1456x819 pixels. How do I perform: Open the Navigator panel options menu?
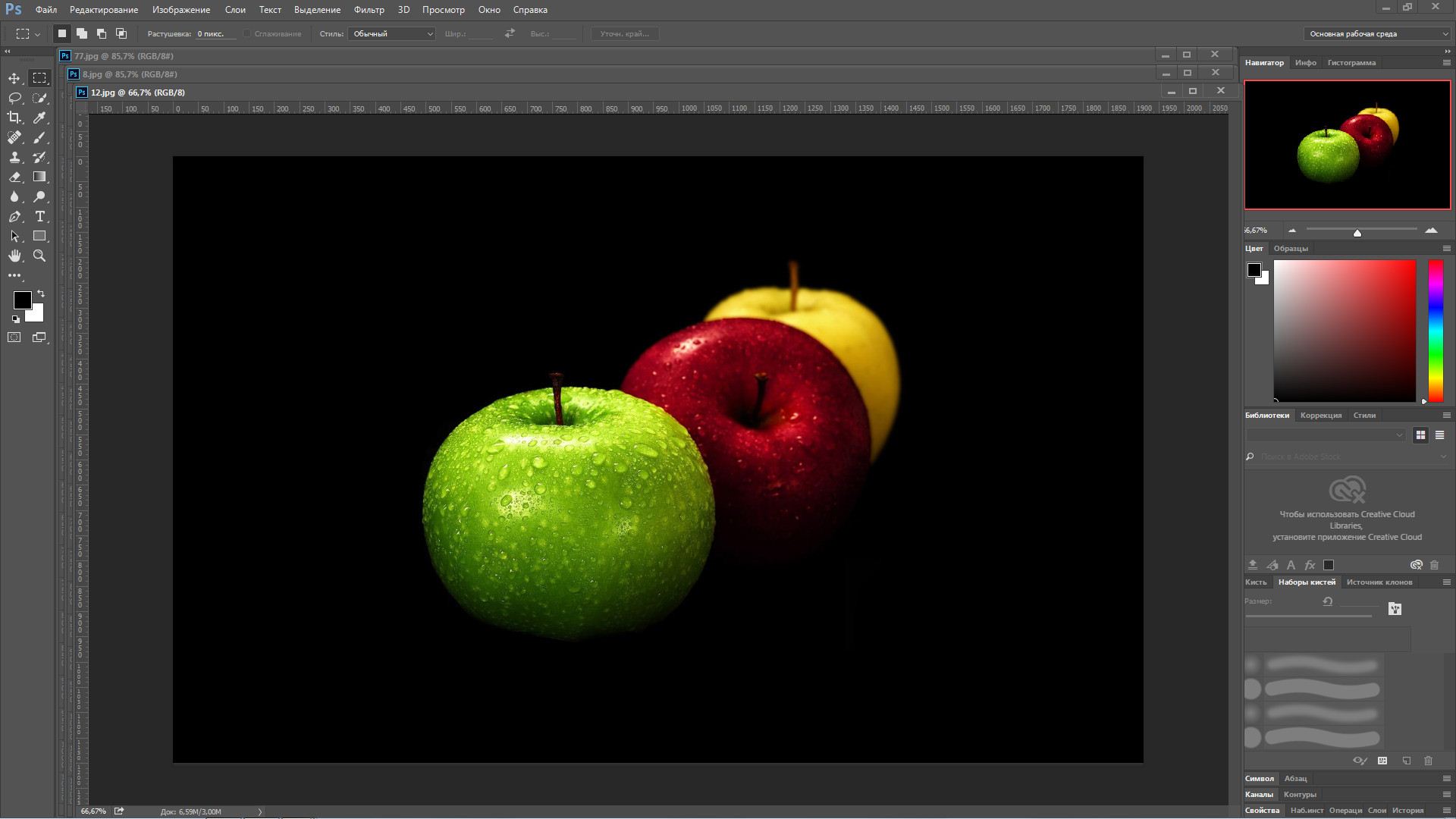click(x=1446, y=62)
